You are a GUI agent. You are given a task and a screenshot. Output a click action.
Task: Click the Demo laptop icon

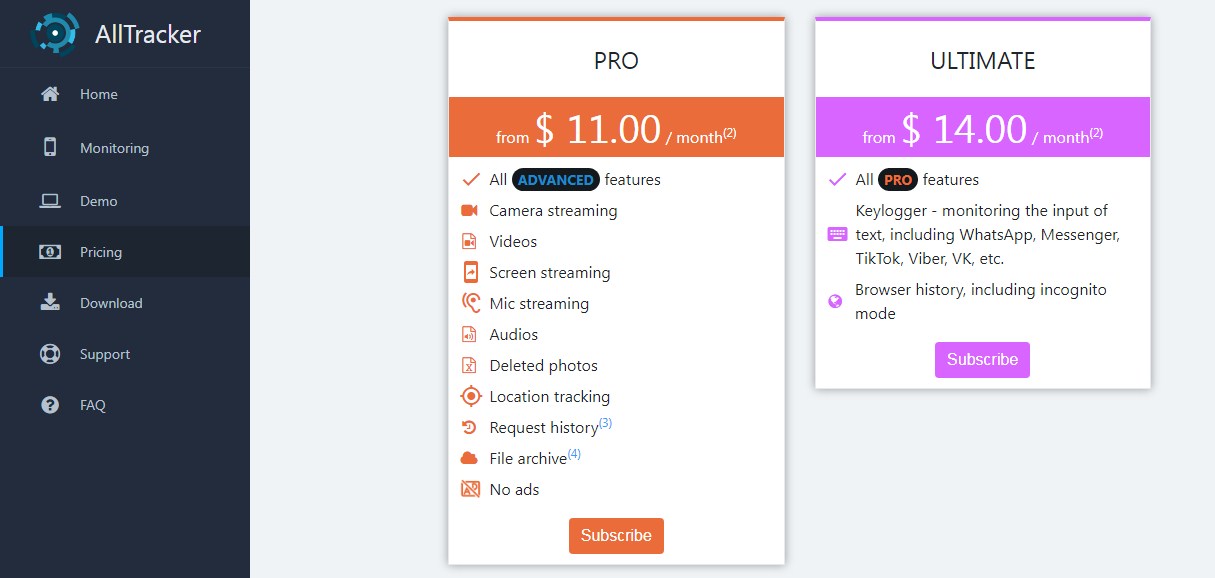[x=50, y=201]
